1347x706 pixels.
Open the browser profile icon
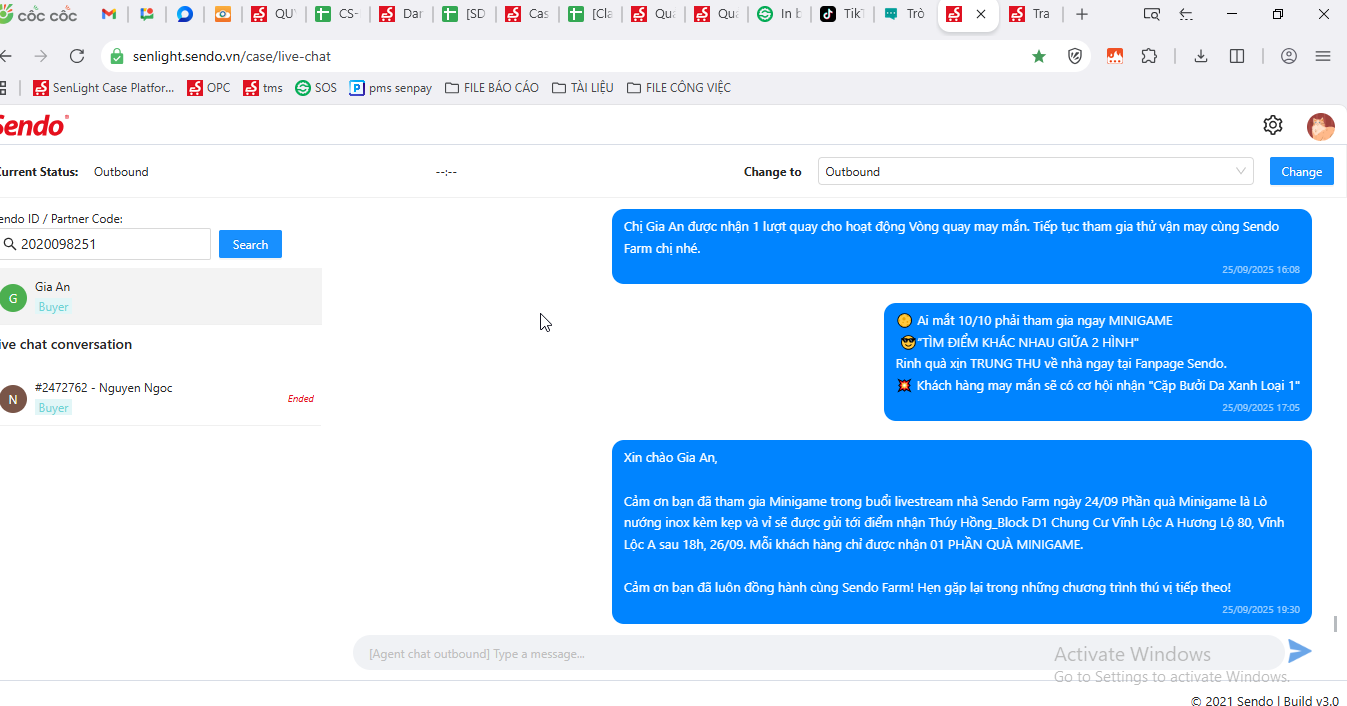[1289, 56]
